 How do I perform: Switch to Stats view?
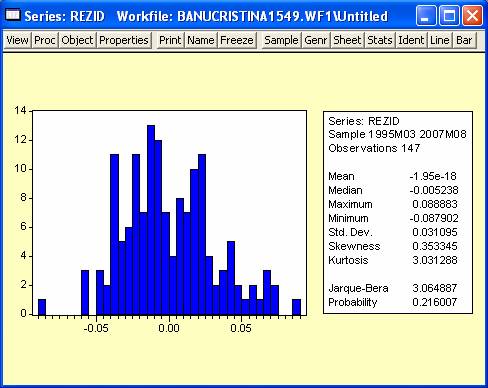point(380,40)
